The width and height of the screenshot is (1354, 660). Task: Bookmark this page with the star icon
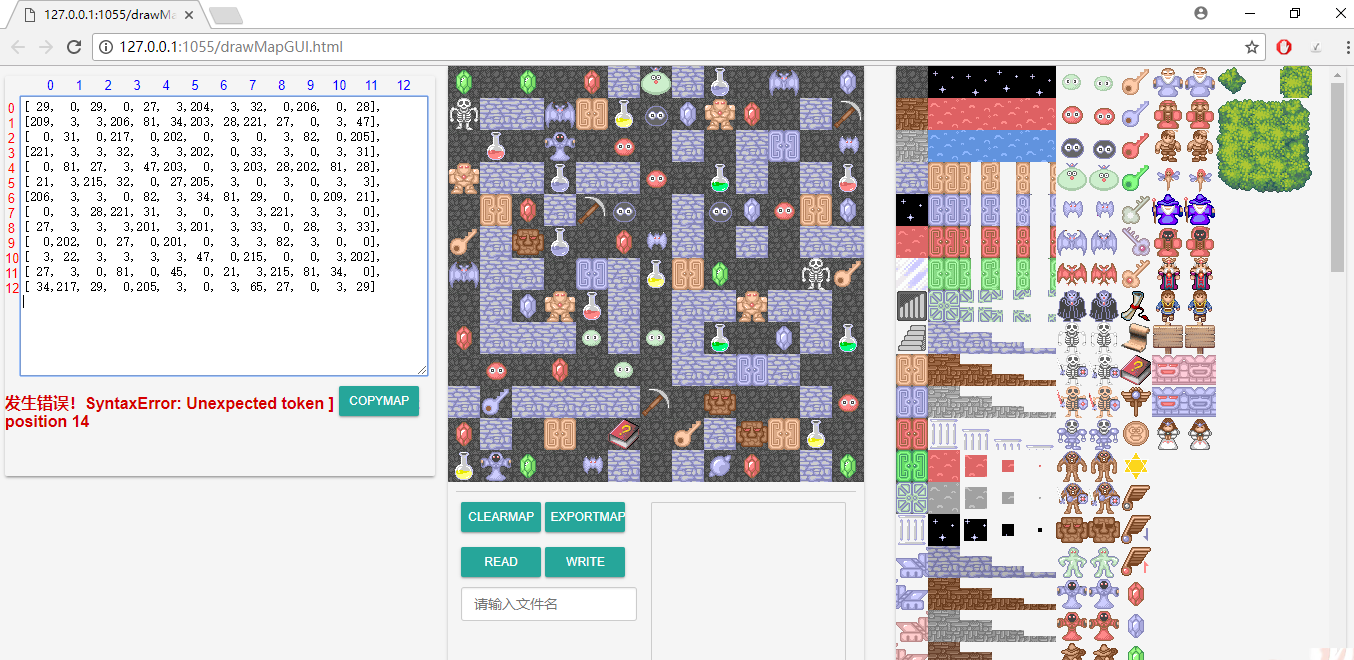(x=1251, y=47)
